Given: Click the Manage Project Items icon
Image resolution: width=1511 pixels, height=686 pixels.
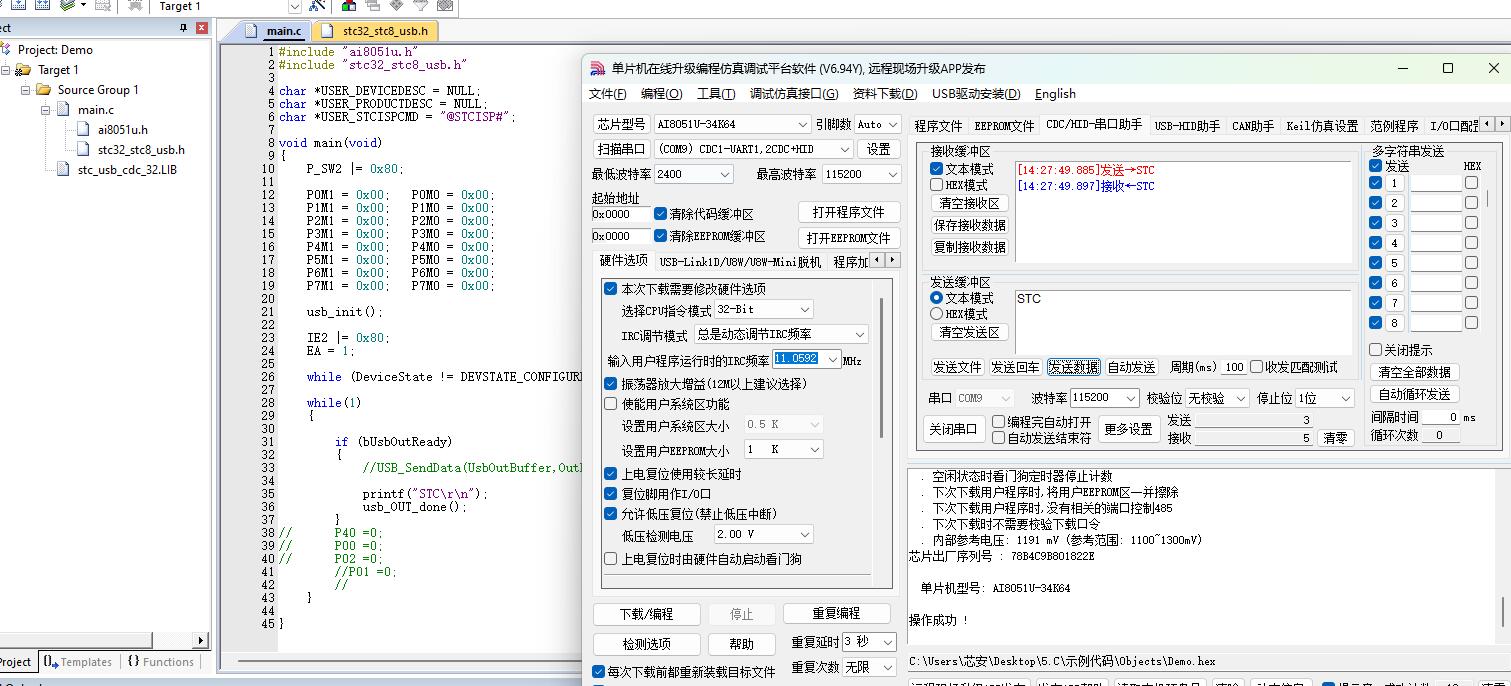Looking at the screenshot, I should click(349, 6).
